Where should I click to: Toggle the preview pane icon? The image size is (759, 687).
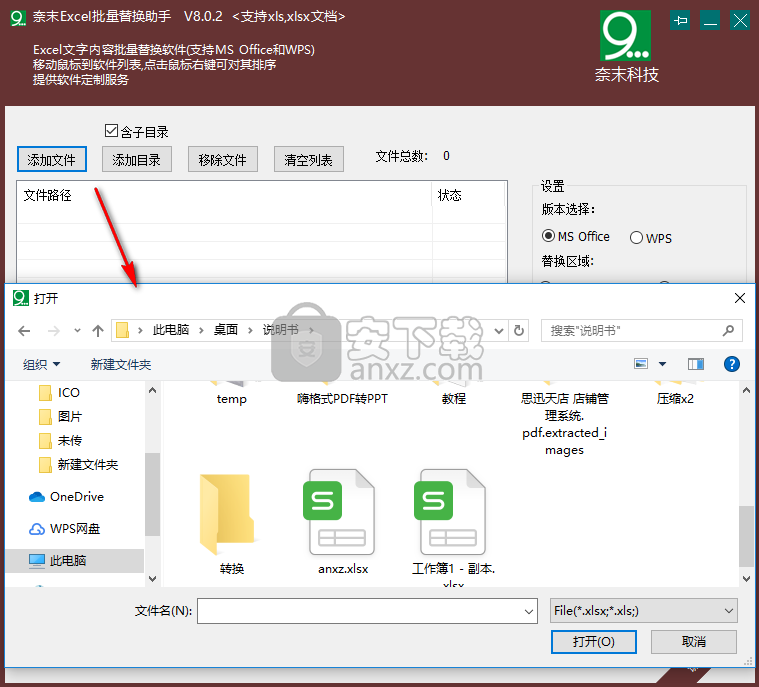(696, 364)
